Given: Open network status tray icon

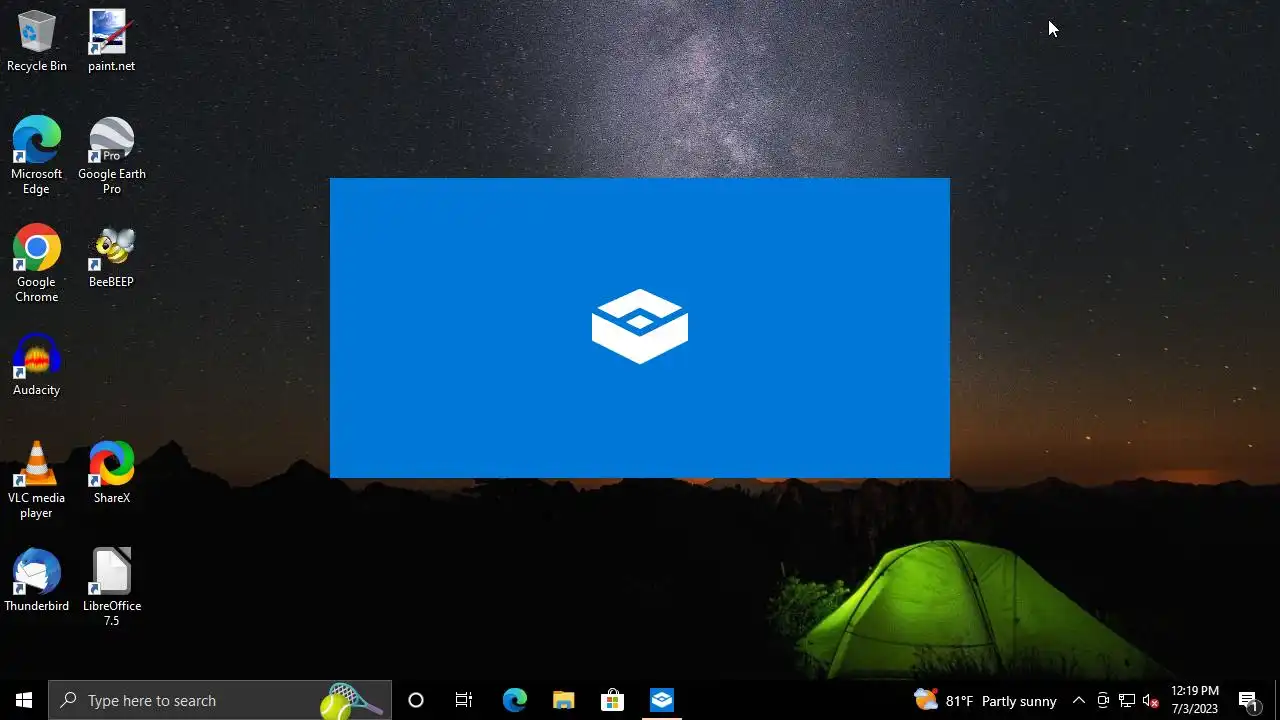Looking at the screenshot, I should (1127, 700).
